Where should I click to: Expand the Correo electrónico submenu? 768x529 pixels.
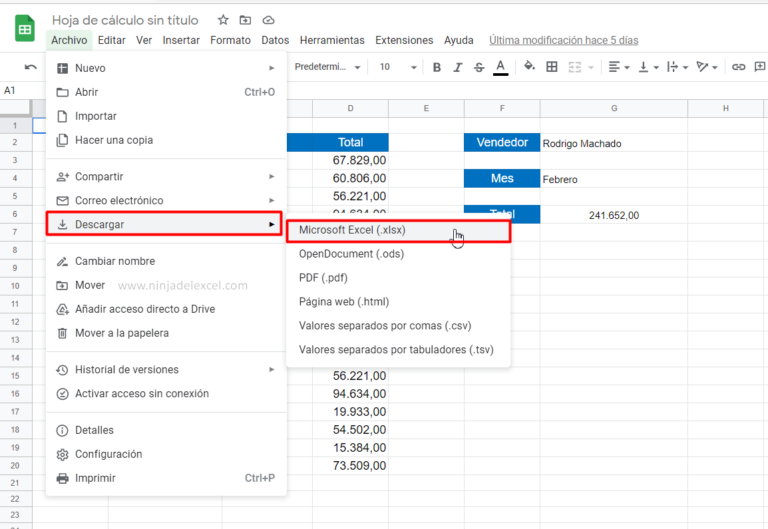point(166,200)
